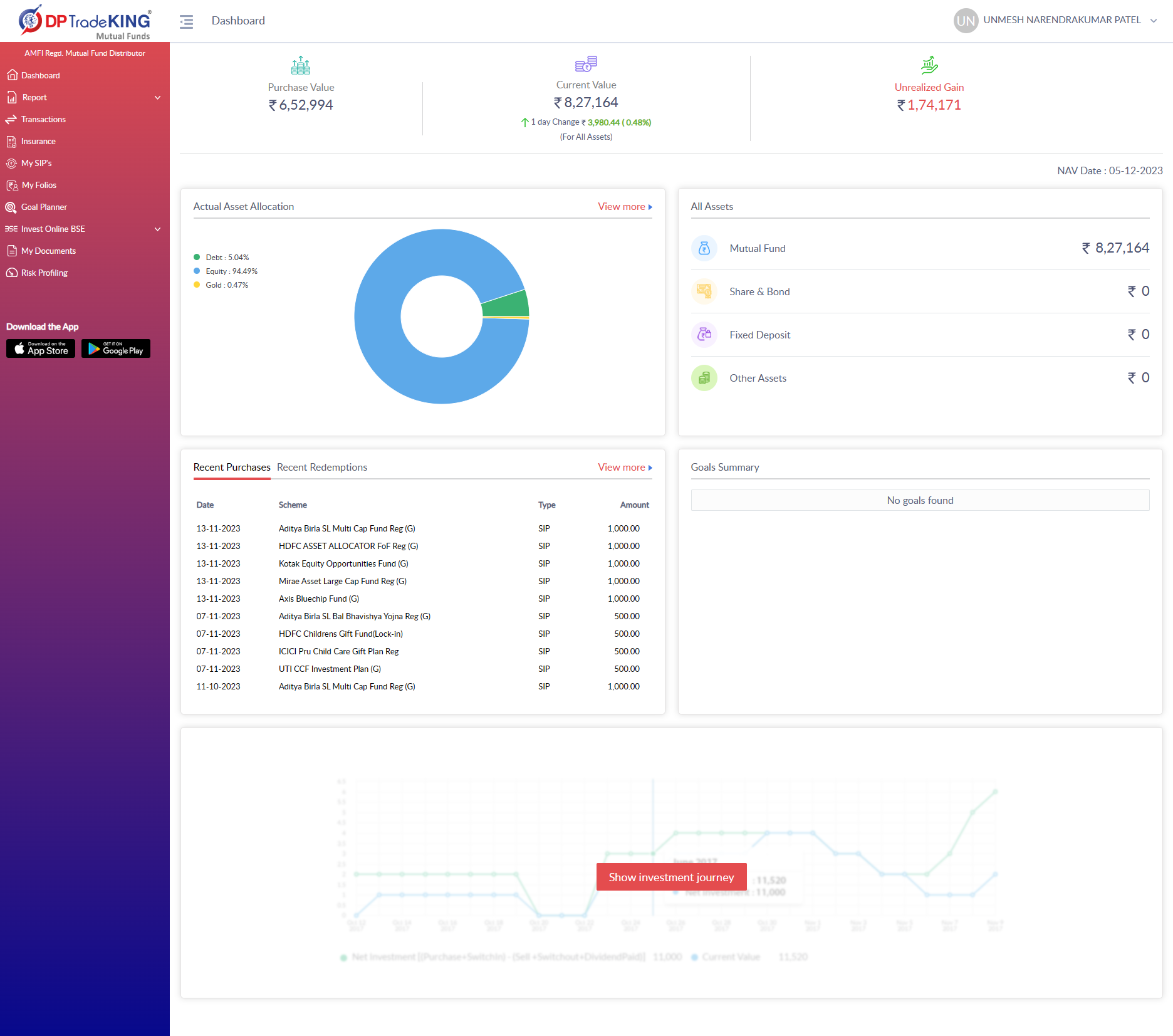The height and width of the screenshot is (1036, 1173).
Task: Click the Scheme column header
Action: [x=293, y=505]
